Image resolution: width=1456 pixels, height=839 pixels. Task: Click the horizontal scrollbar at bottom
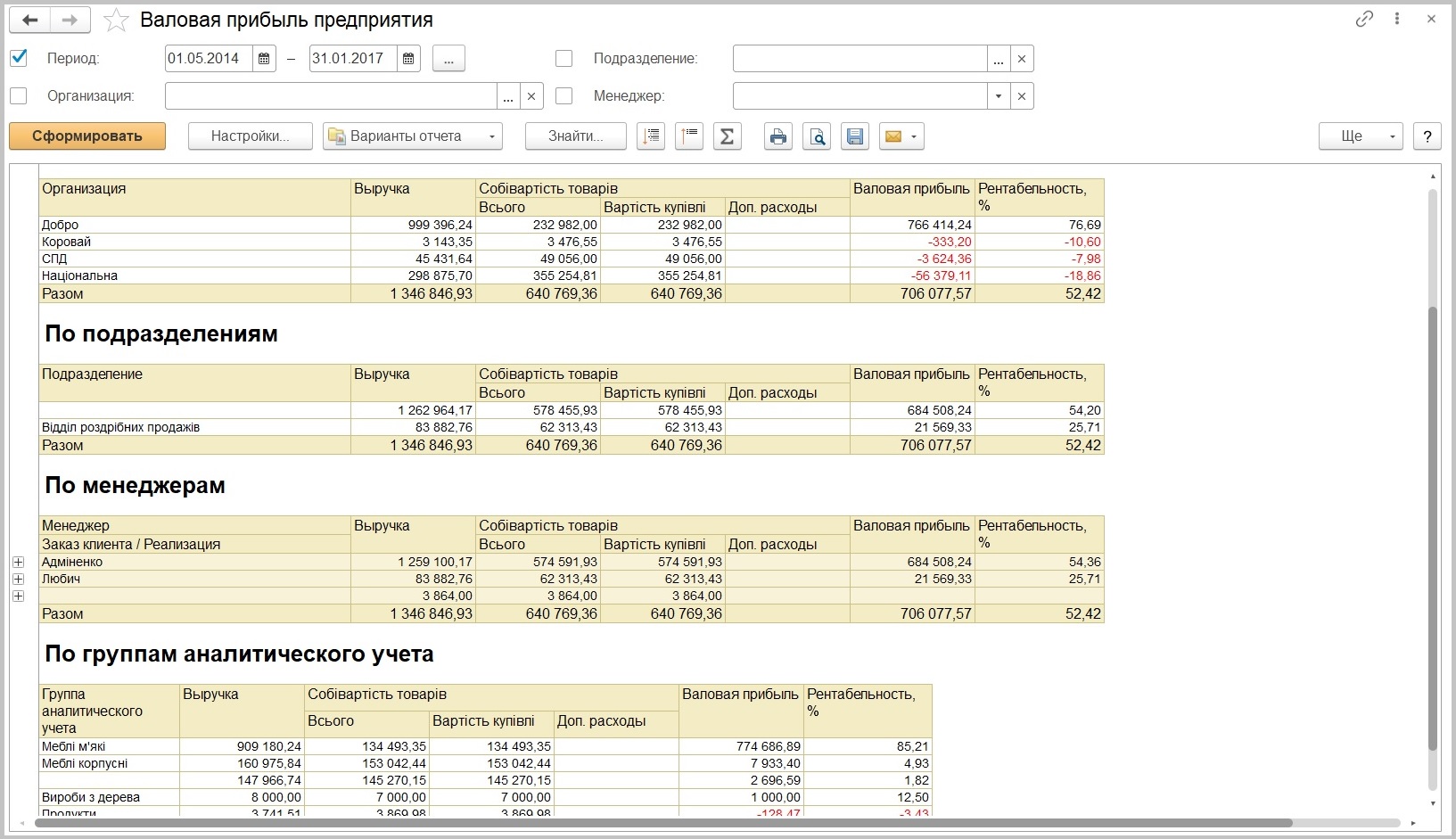(664, 823)
